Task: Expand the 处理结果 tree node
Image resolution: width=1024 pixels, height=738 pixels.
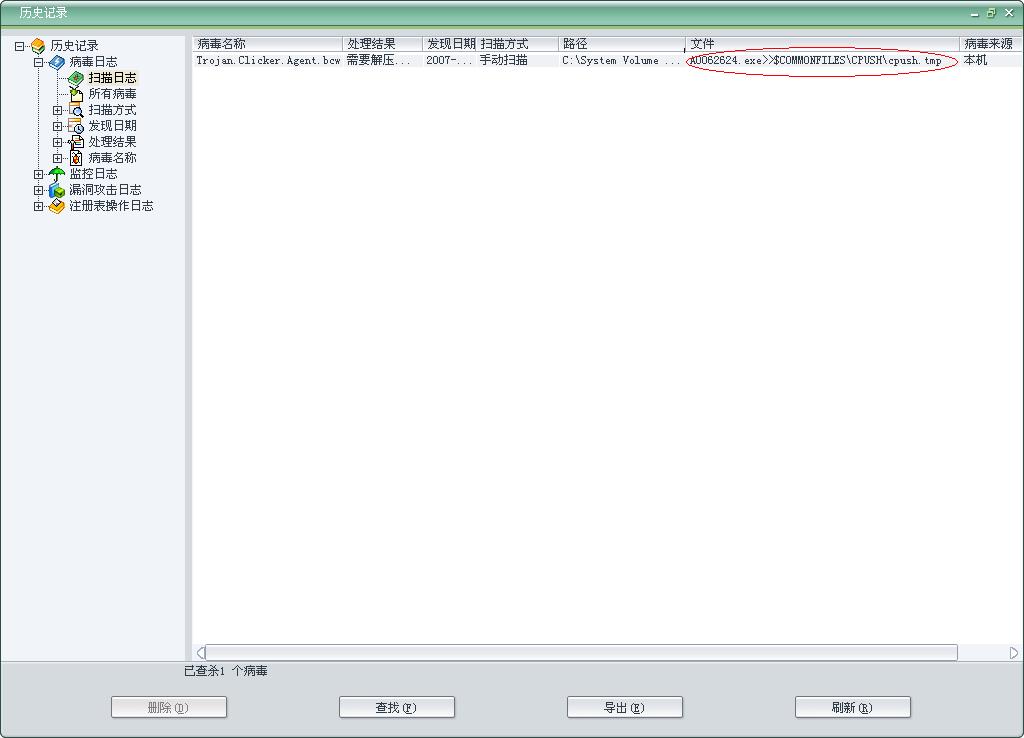Action: tap(57, 142)
